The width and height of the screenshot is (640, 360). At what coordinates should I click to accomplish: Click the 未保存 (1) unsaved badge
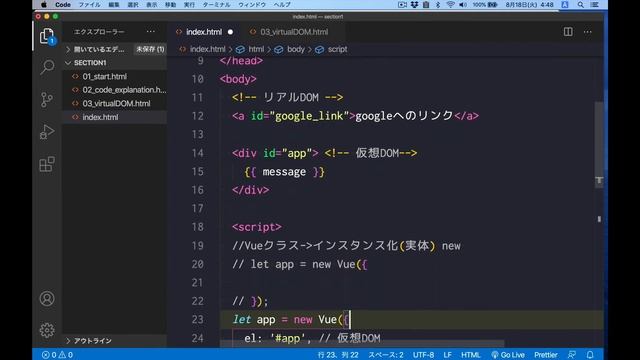pyautogui.click(x=150, y=49)
